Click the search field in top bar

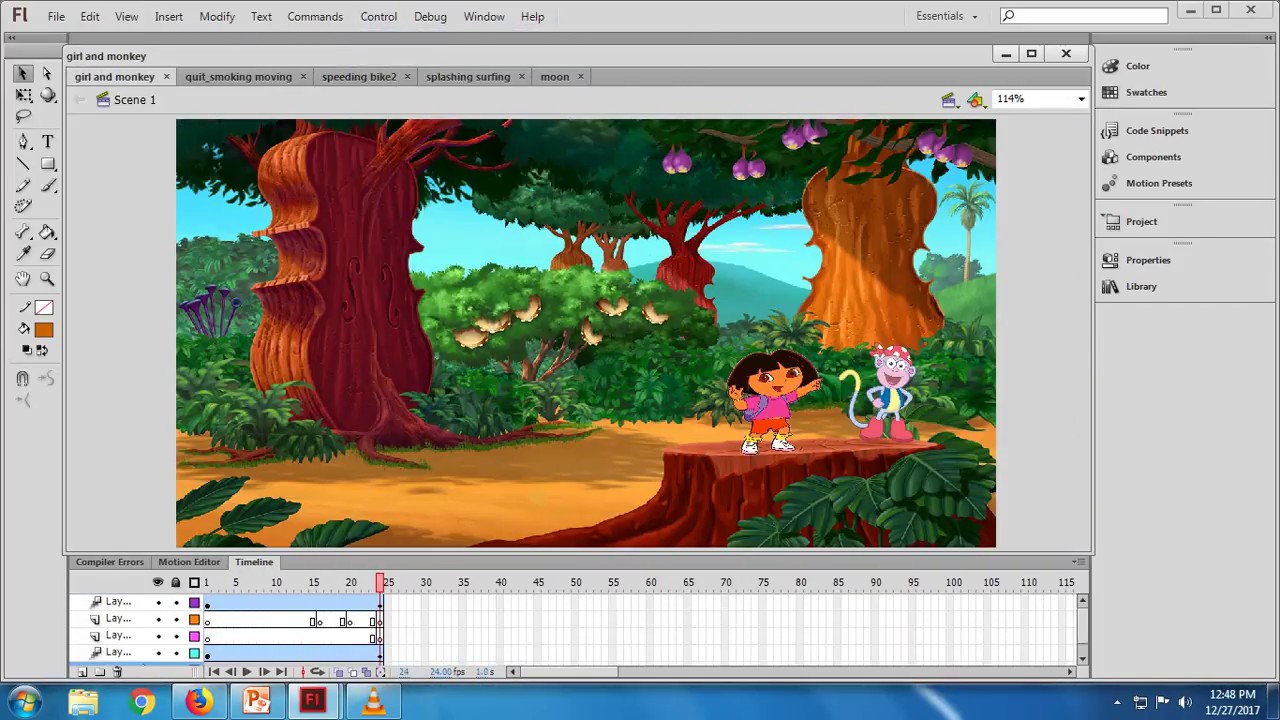click(x=1084, y=15)
